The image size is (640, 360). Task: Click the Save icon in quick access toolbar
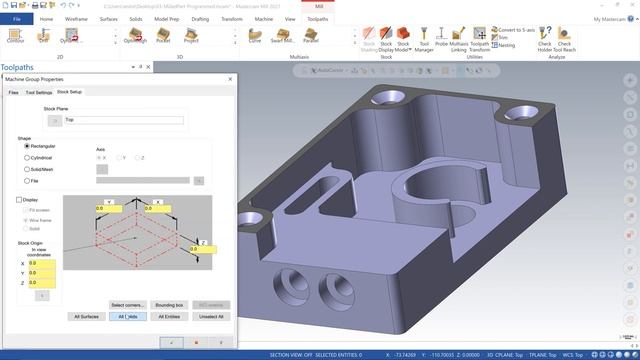point(13,5)
